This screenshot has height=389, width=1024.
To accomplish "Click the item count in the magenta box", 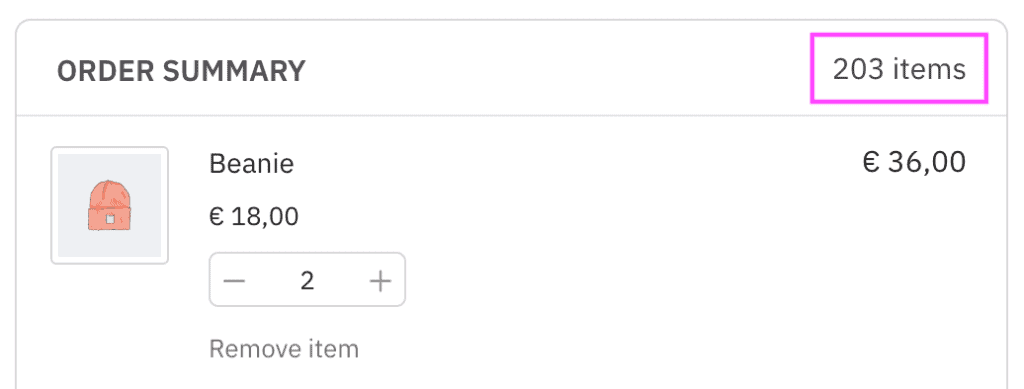I will point(899,69).
